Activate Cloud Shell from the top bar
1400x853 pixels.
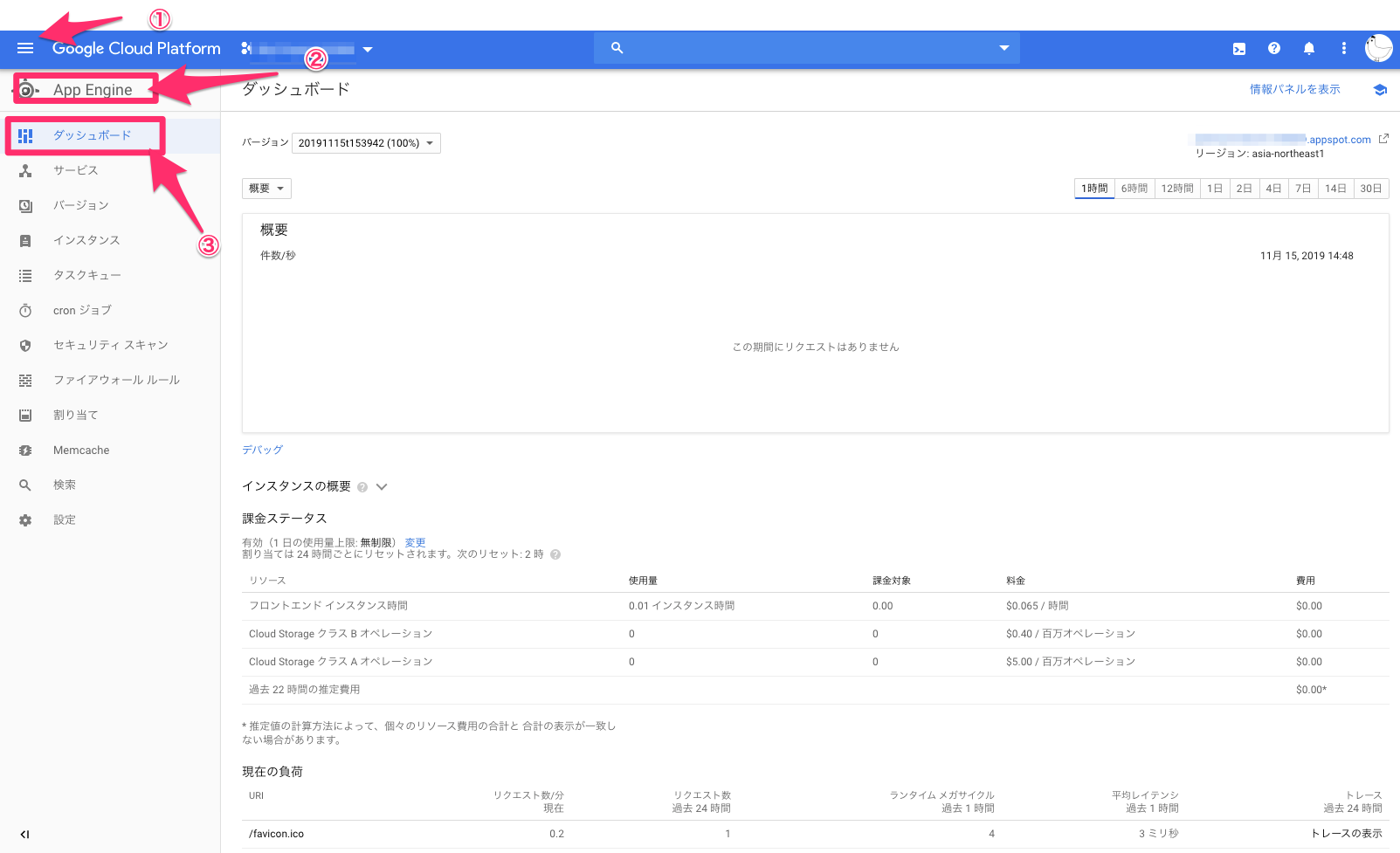[1239, 48]
